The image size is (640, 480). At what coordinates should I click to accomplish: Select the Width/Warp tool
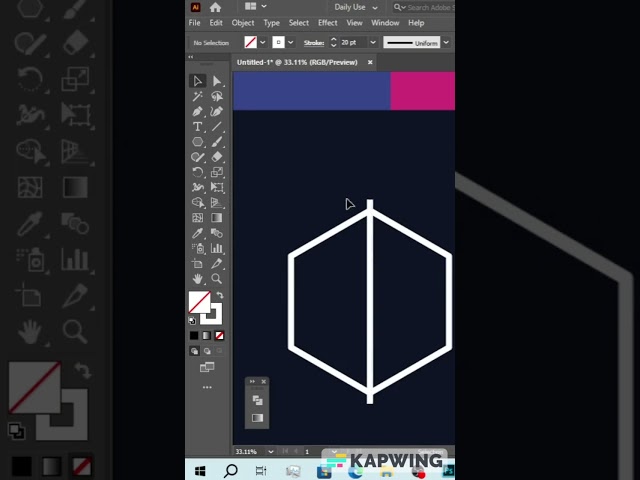click(x=198, y=187)
